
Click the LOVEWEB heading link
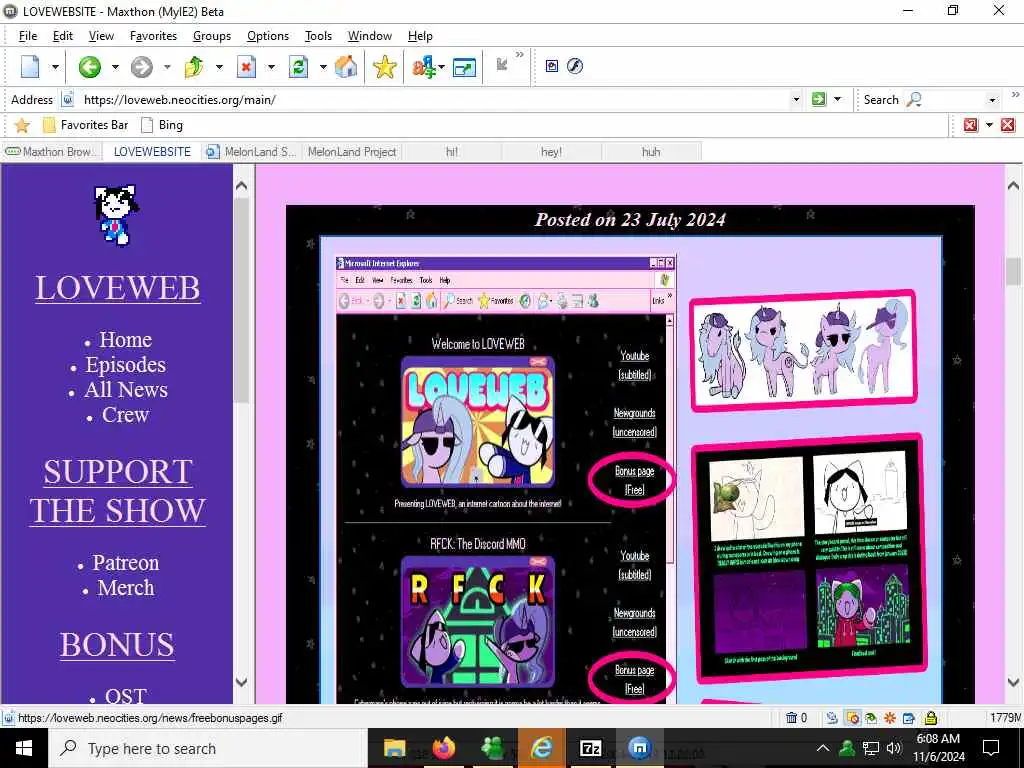118,288
